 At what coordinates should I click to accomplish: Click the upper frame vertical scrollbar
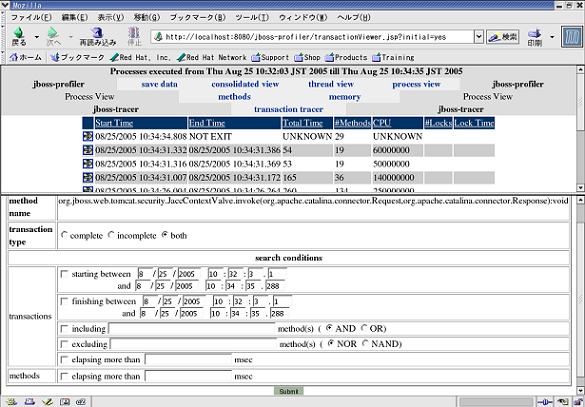pos(580,128)
